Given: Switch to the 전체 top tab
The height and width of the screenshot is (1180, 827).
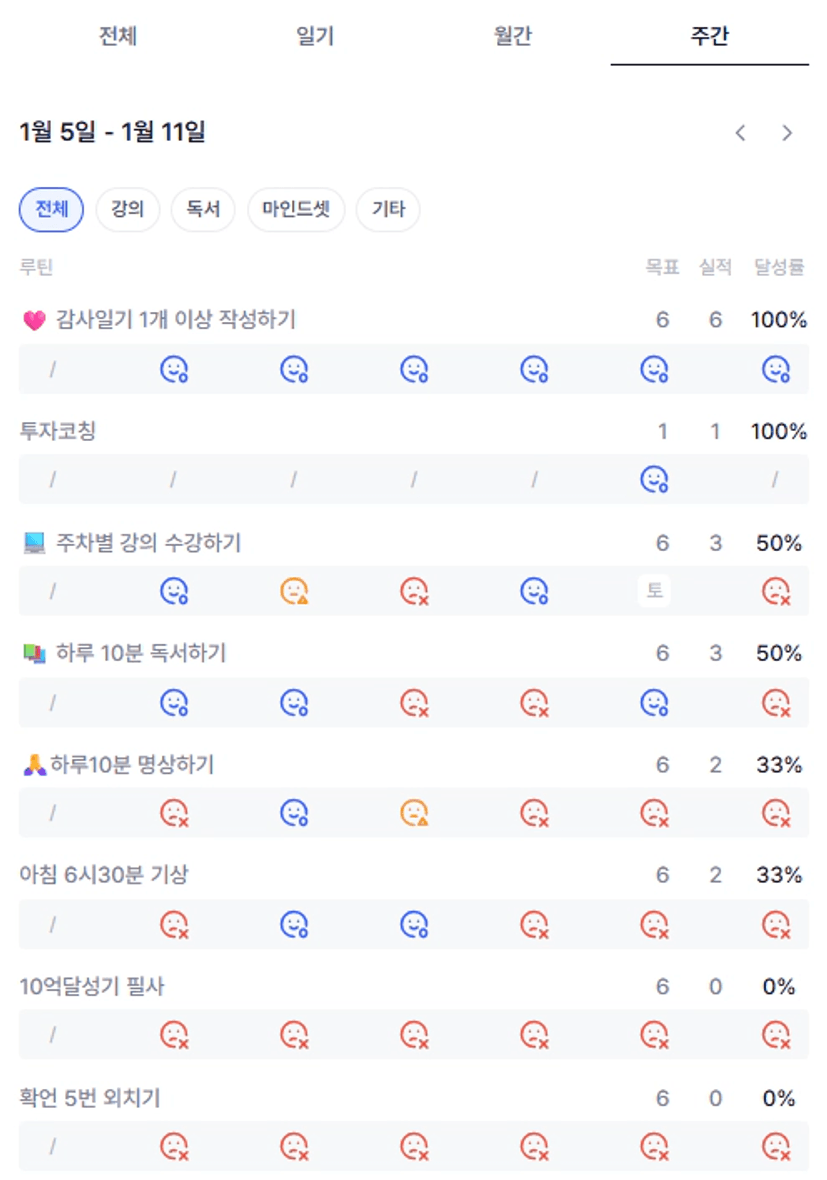Looking at the screenshot, I should (x=117, y=37).
